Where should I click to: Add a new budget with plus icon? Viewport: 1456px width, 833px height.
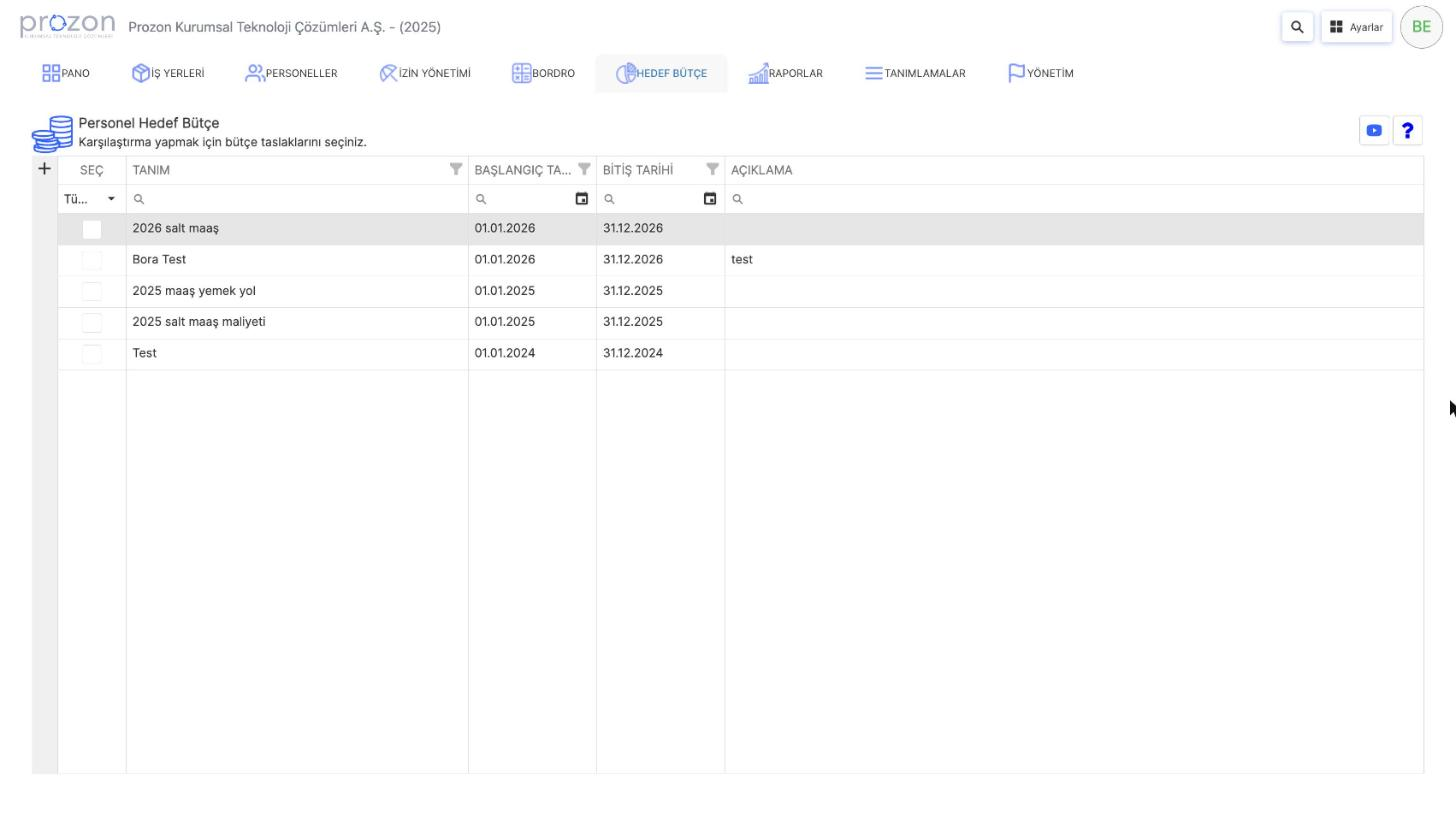pos(44,169)
